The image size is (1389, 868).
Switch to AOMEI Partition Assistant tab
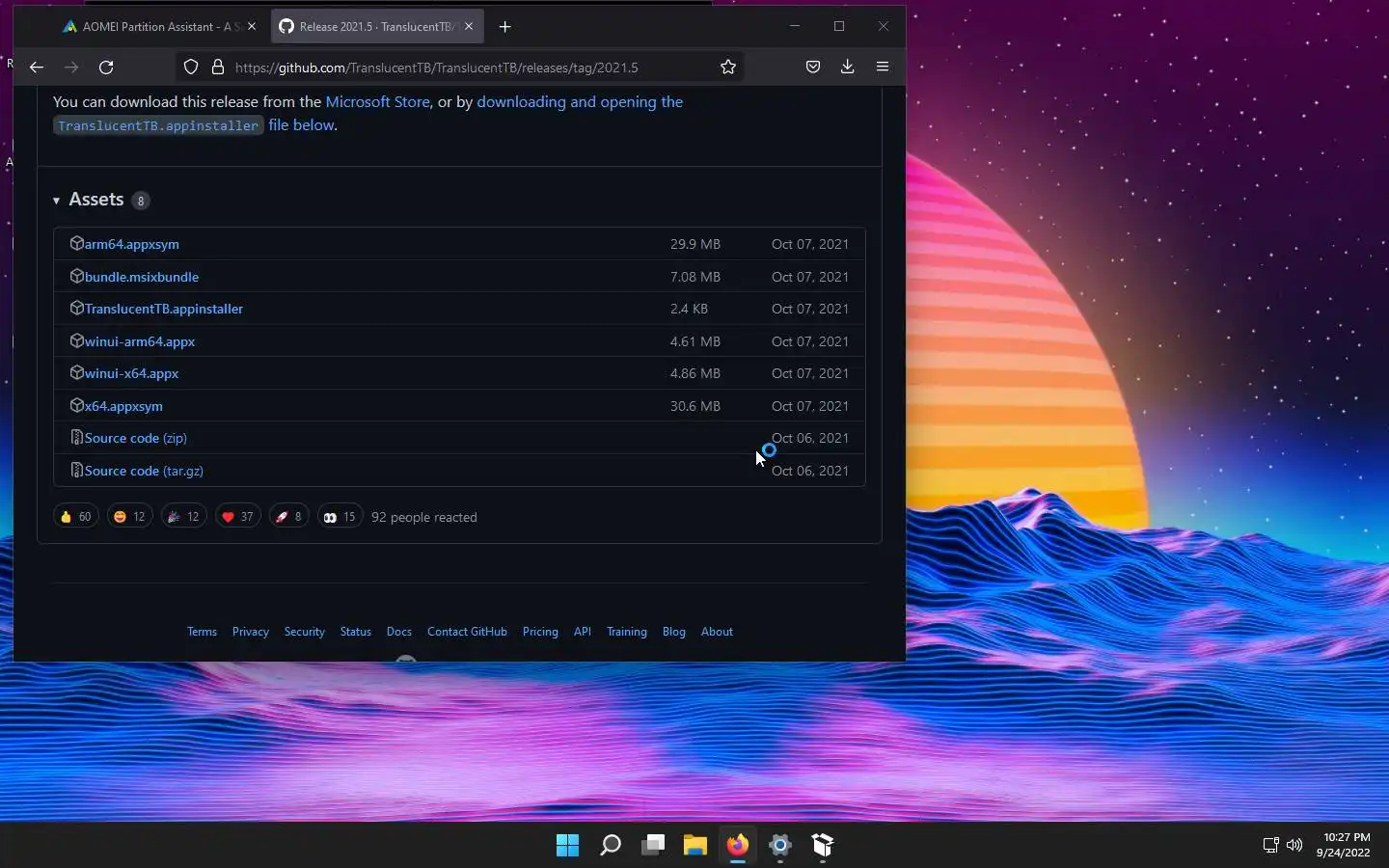[159, 27]
